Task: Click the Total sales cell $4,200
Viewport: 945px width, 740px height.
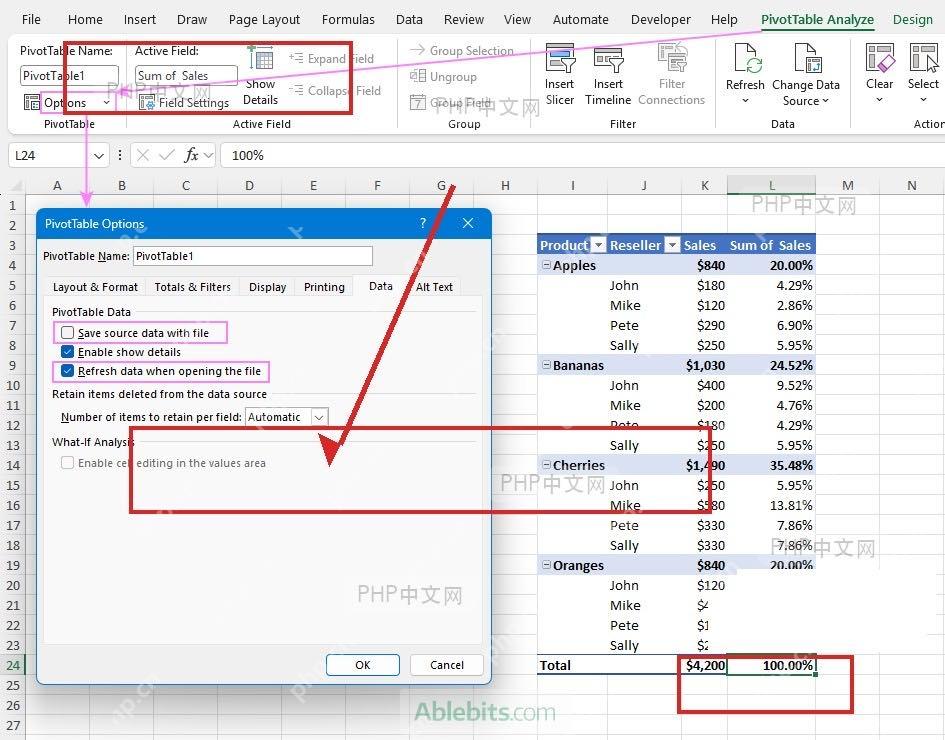Action: pyautogui.click(x=705, y=665)
